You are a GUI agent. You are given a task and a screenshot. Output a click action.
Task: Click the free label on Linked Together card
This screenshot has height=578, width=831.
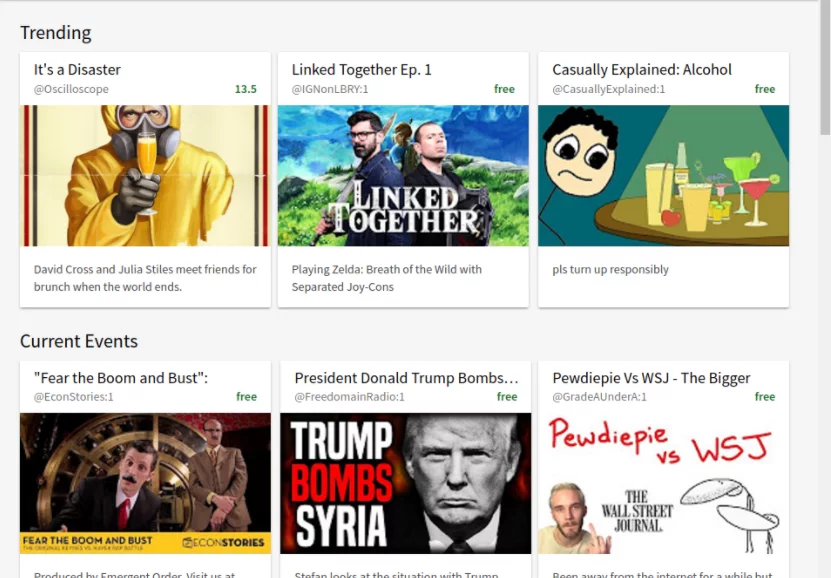point(505,89)
